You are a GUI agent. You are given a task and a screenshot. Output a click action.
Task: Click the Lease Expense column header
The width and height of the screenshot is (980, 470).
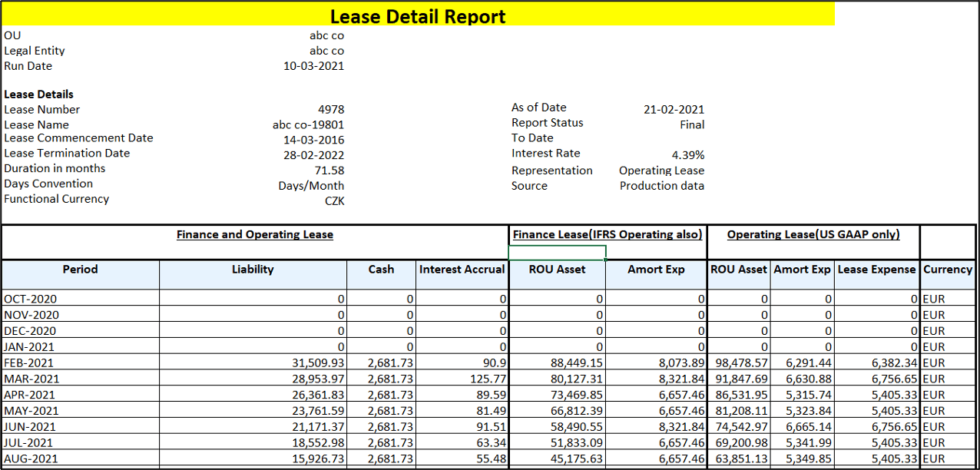876,269
